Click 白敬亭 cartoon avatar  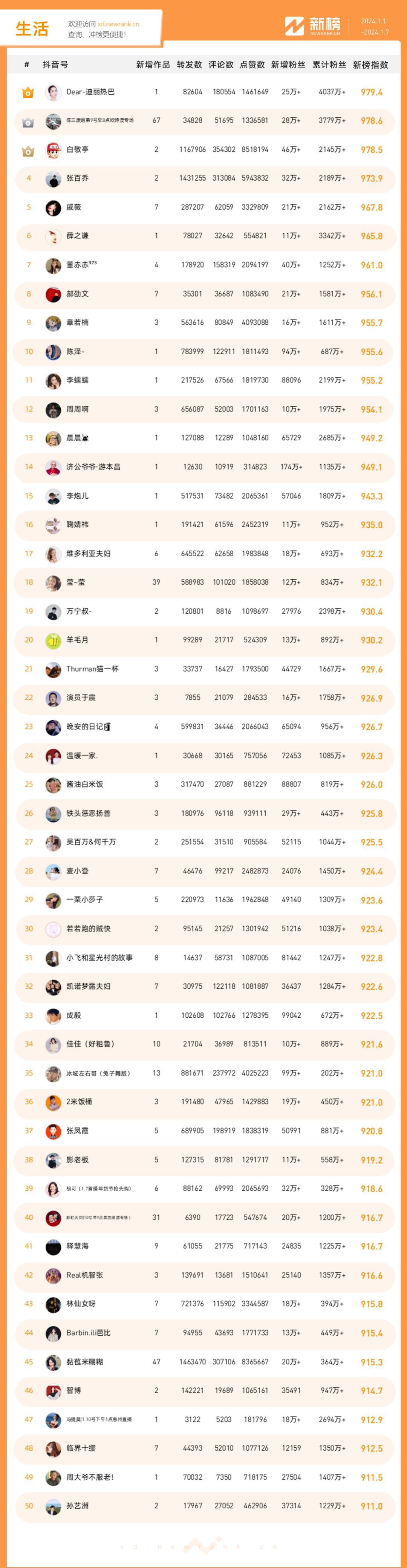tap(54, 151)
